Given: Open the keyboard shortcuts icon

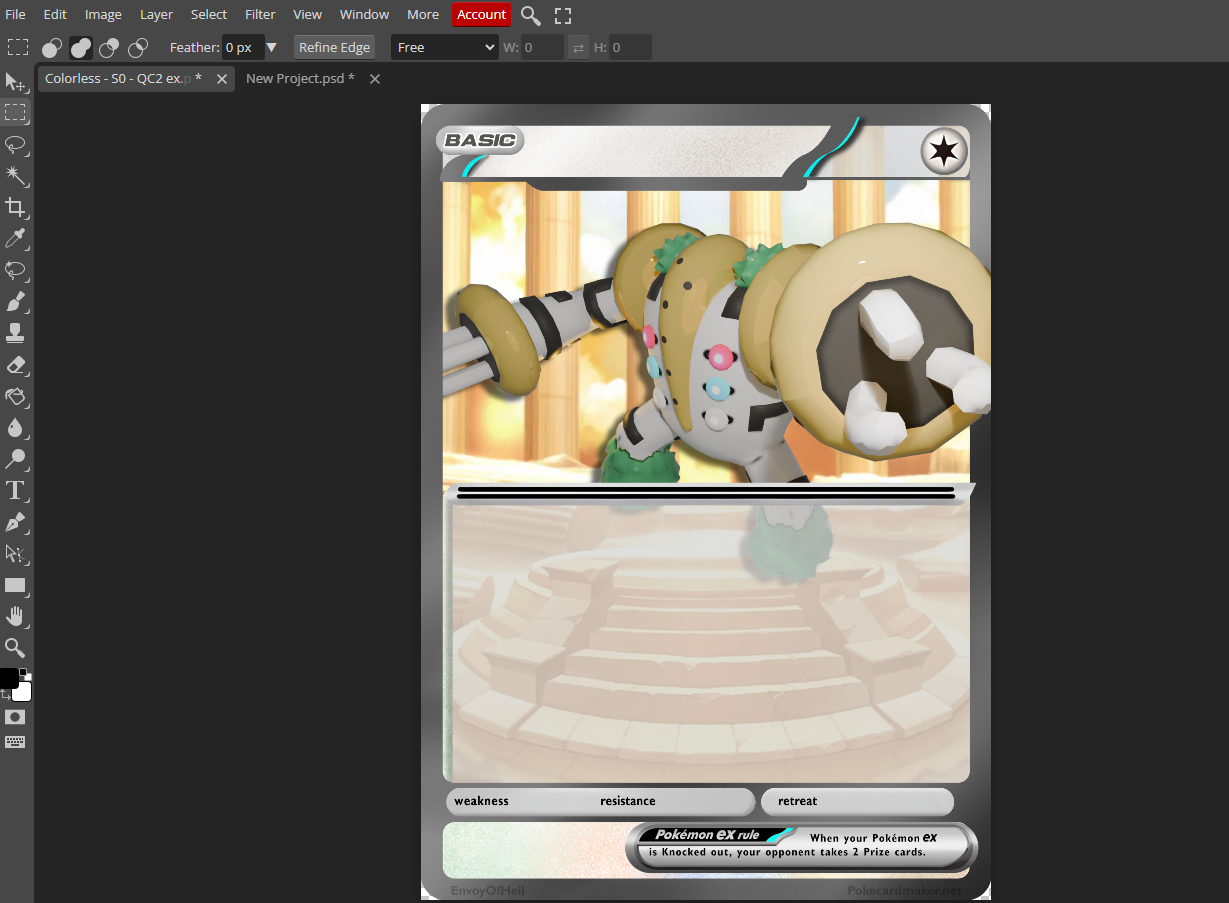Looking at the screenshot, I should click(x=15, y=742).
